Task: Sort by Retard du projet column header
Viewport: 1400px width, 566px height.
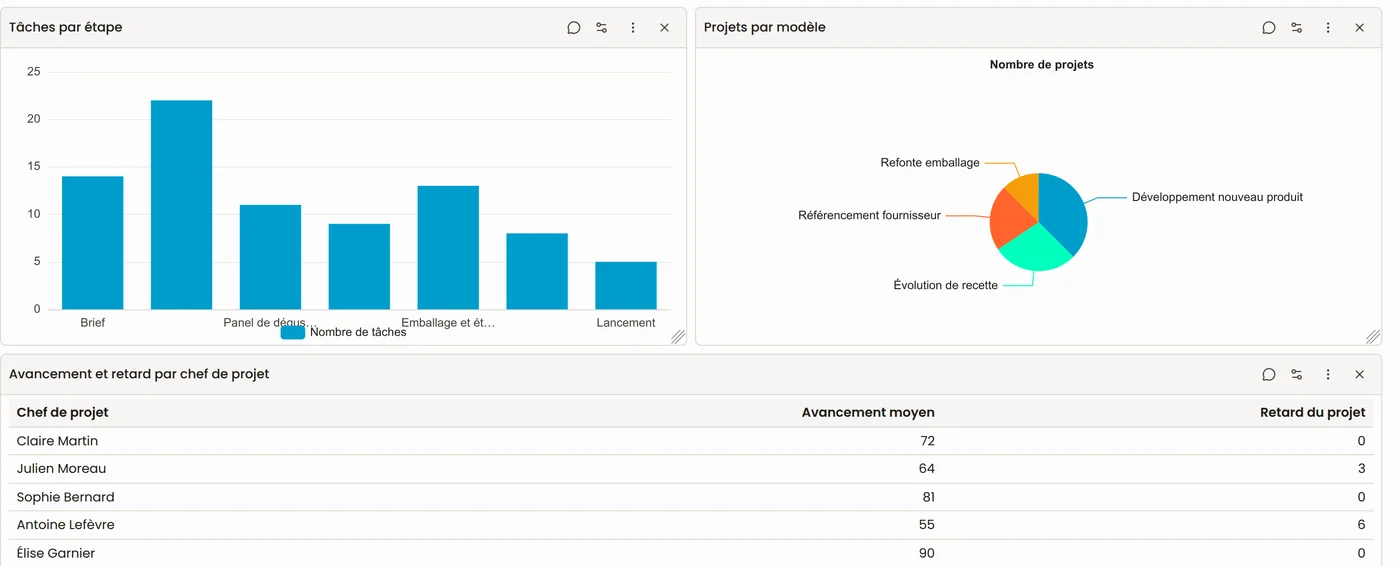Action: coord(1312,413)
